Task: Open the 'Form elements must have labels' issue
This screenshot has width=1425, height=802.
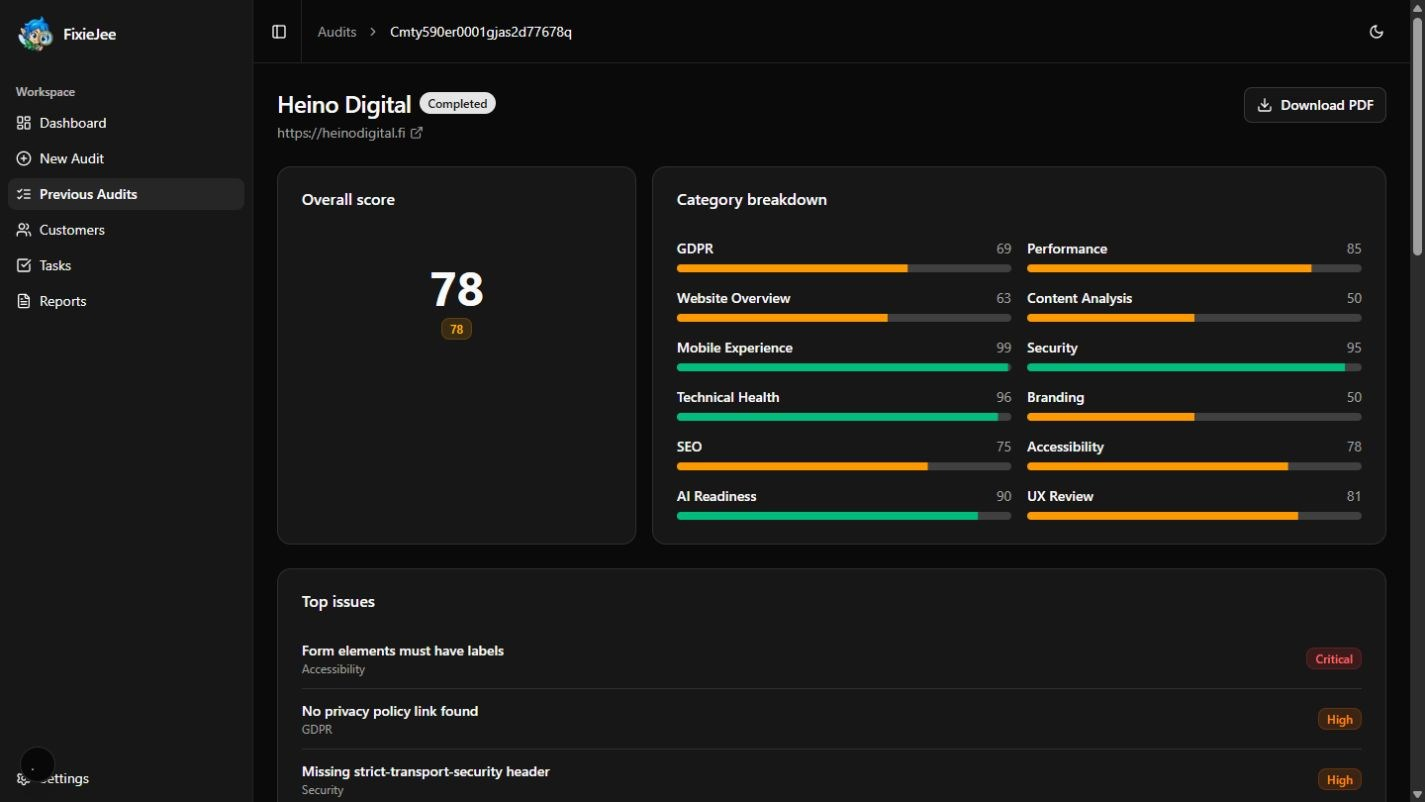Action: pos(831,659)
